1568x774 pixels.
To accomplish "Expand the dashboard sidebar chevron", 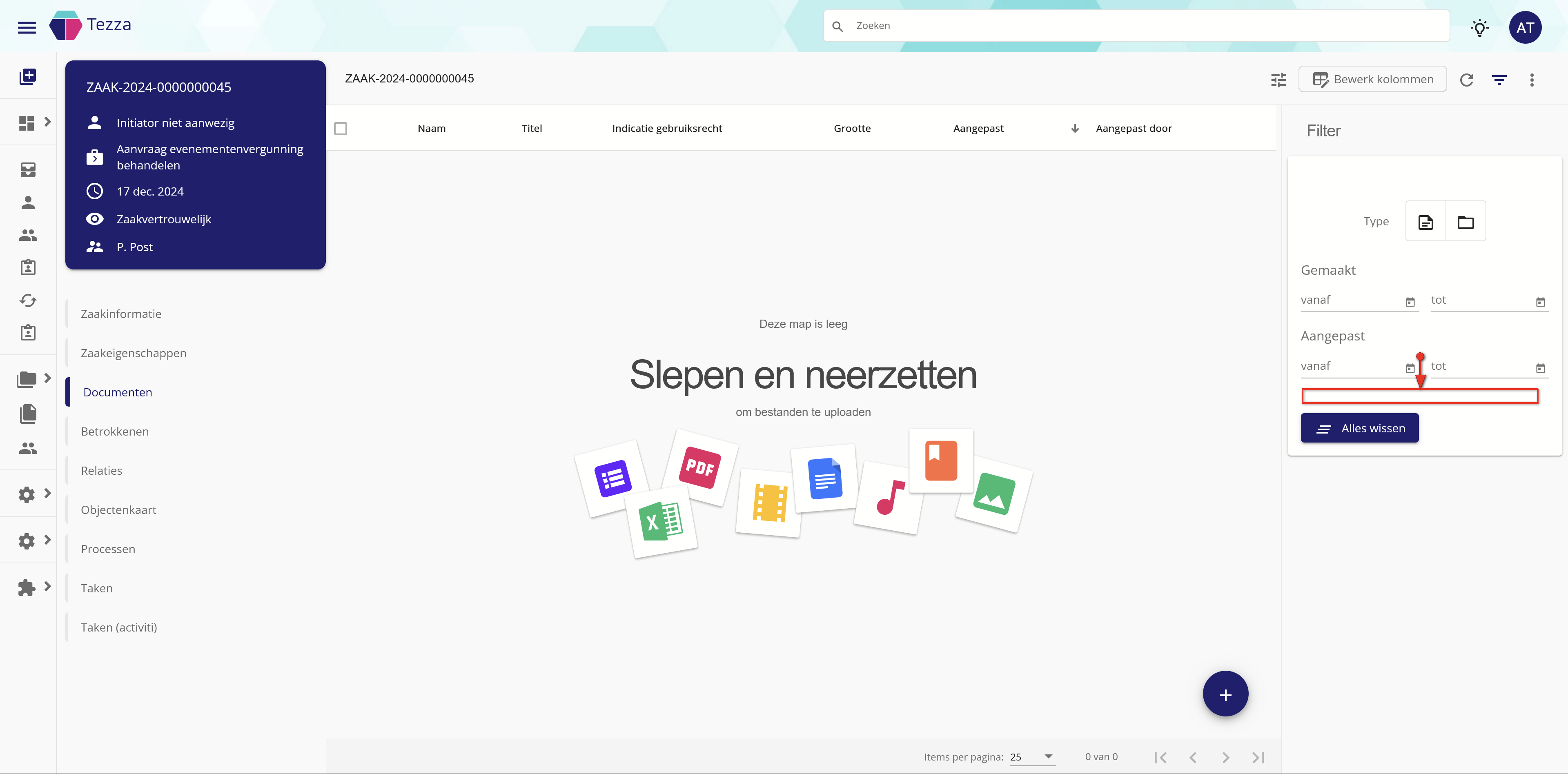I will tap(47, 122).
